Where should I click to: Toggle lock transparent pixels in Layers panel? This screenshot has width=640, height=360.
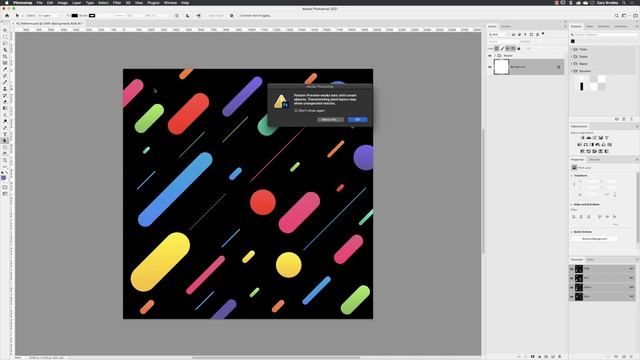pyautogui.click(x=497, y=49)
